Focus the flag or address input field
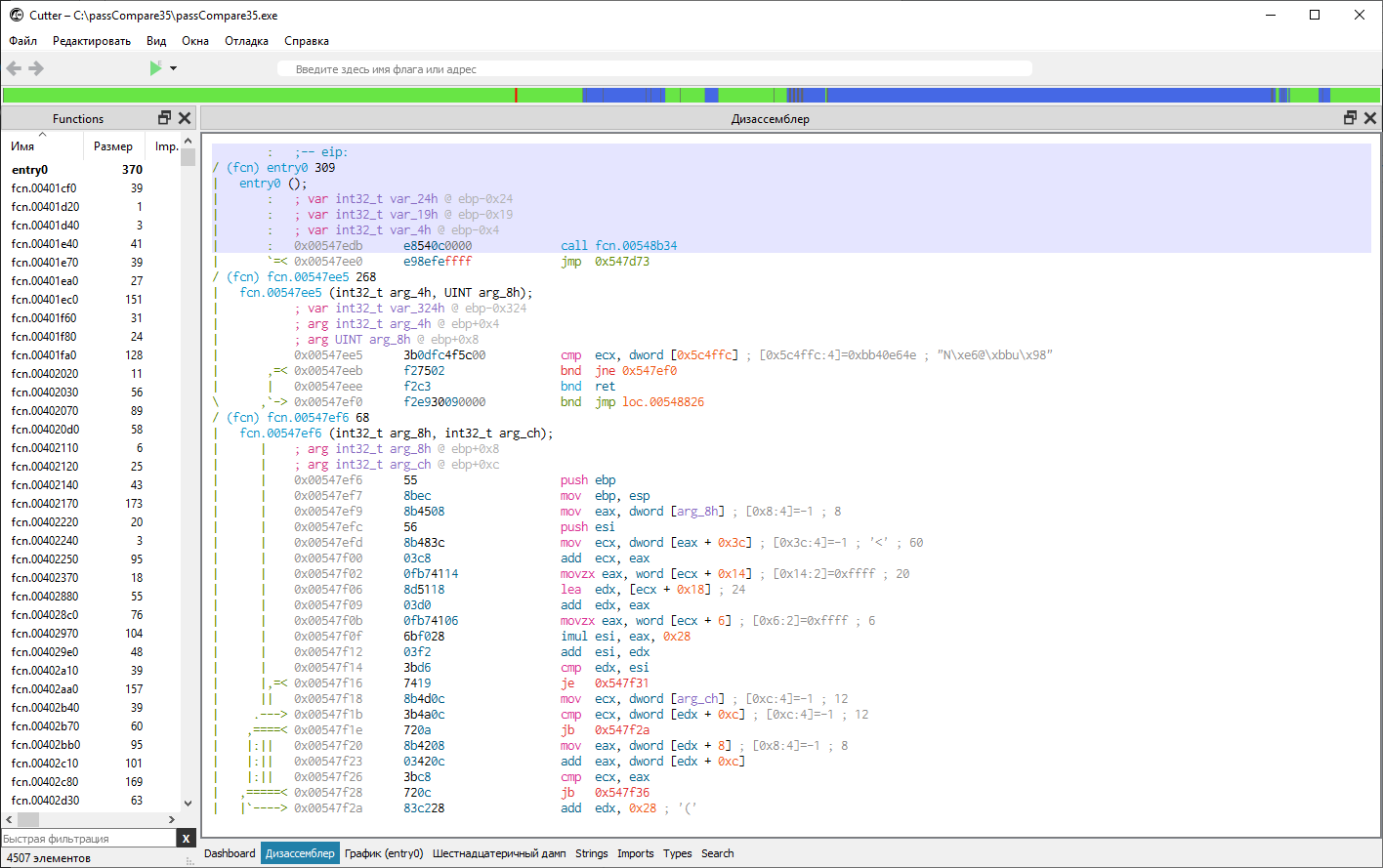 [x=654, y=69]
